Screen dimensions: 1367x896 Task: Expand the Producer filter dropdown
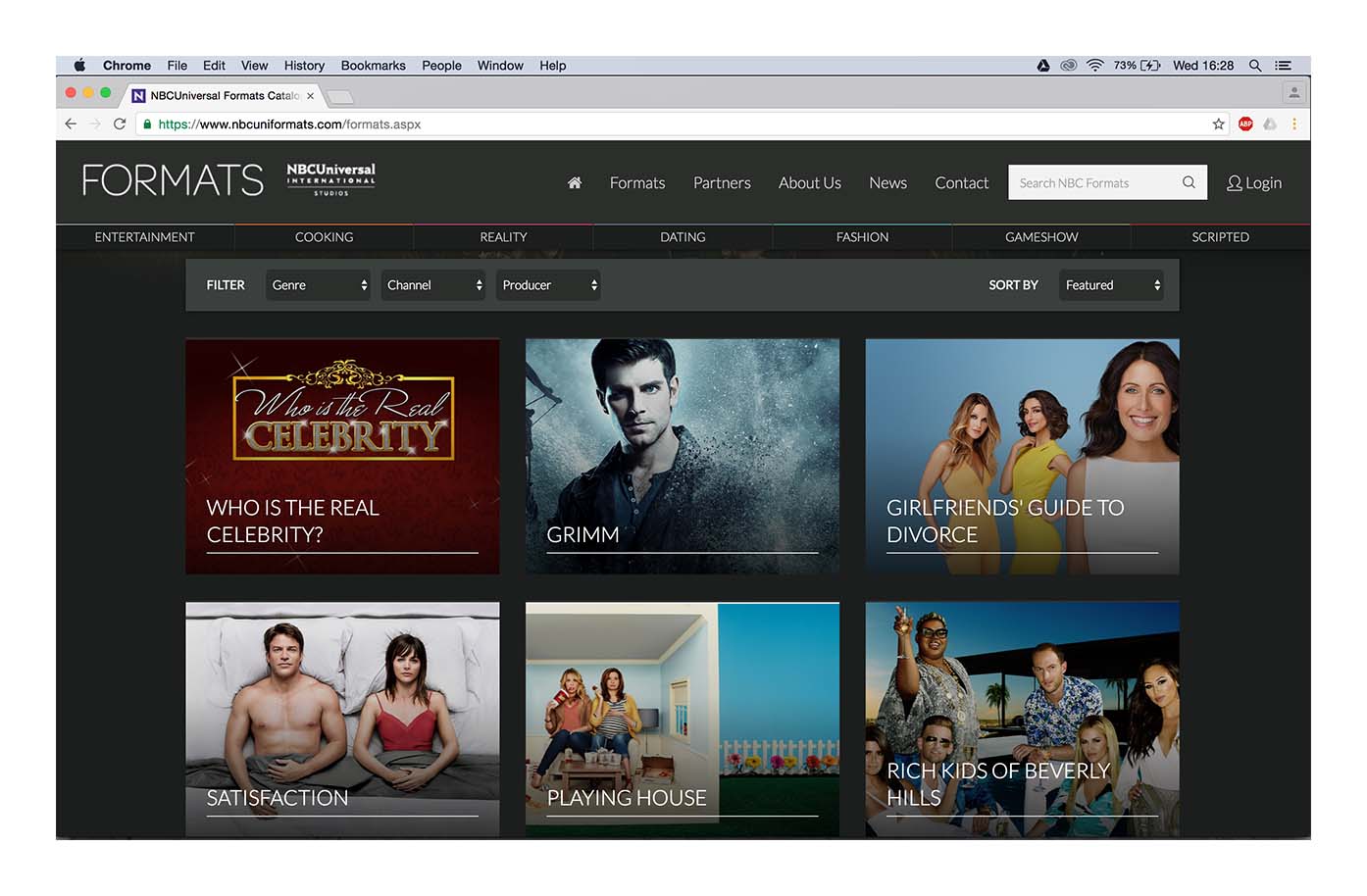pos(548,285)
